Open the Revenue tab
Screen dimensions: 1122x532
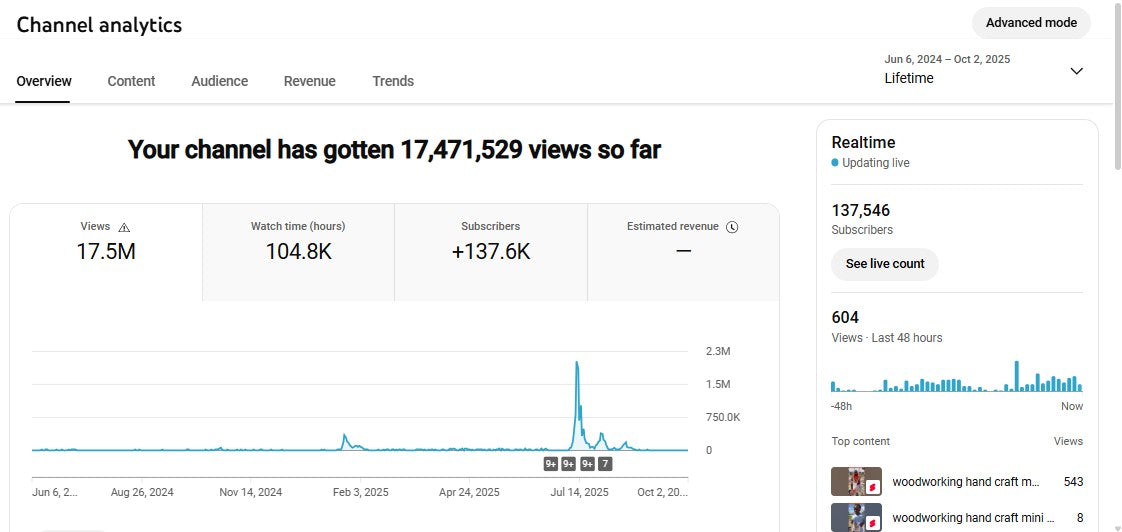click(x=309, y=81)
